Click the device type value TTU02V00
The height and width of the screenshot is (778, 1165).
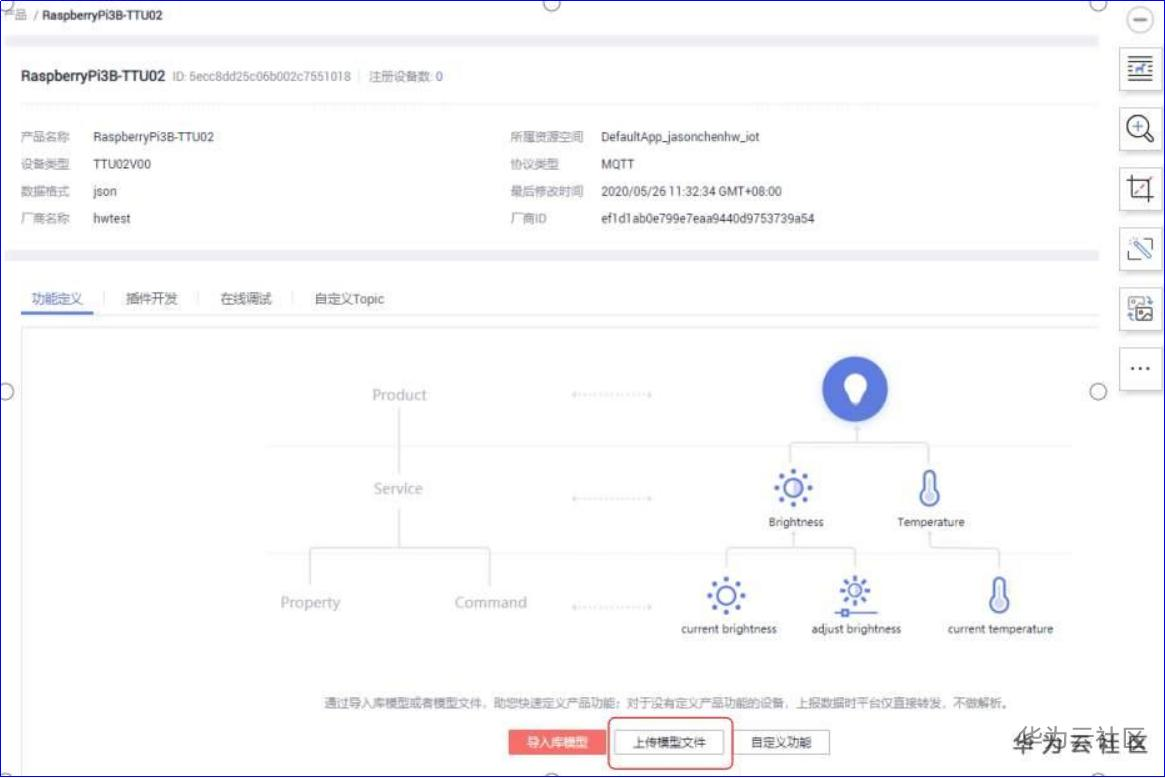coord(122,164)
